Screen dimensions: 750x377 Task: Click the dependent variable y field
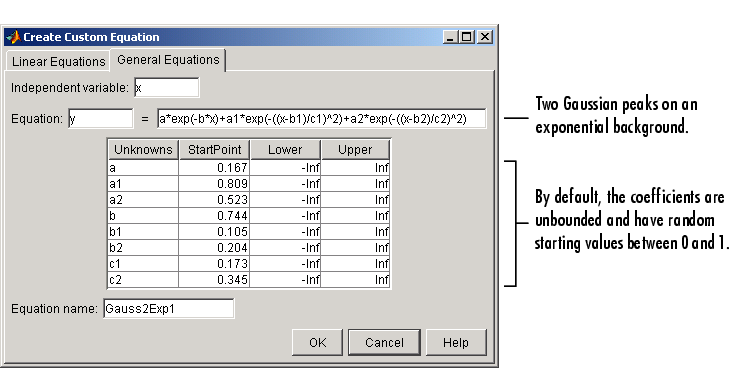[x=100, y=119]
